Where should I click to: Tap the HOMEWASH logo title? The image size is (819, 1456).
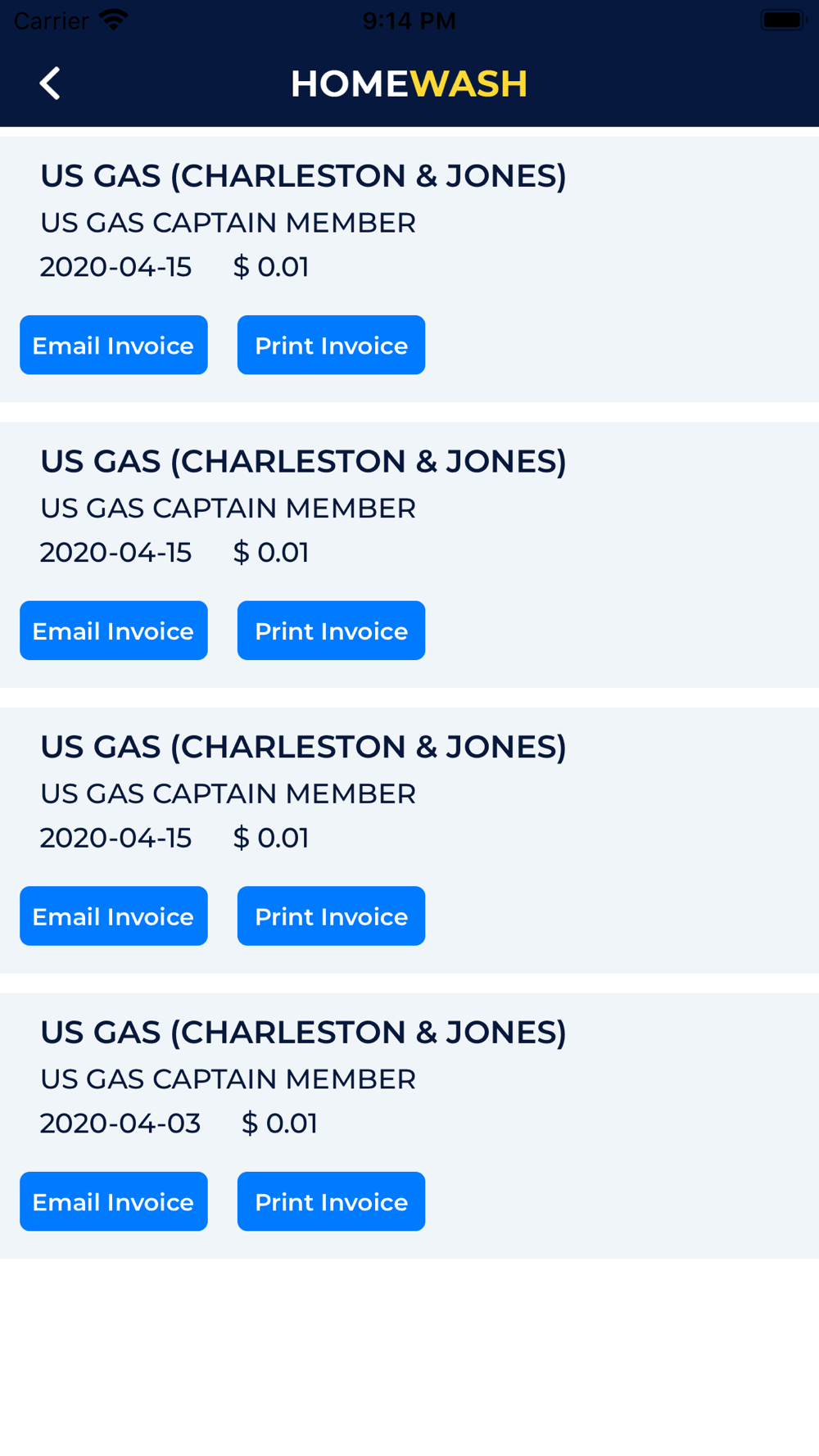click(x=409, y=84)
